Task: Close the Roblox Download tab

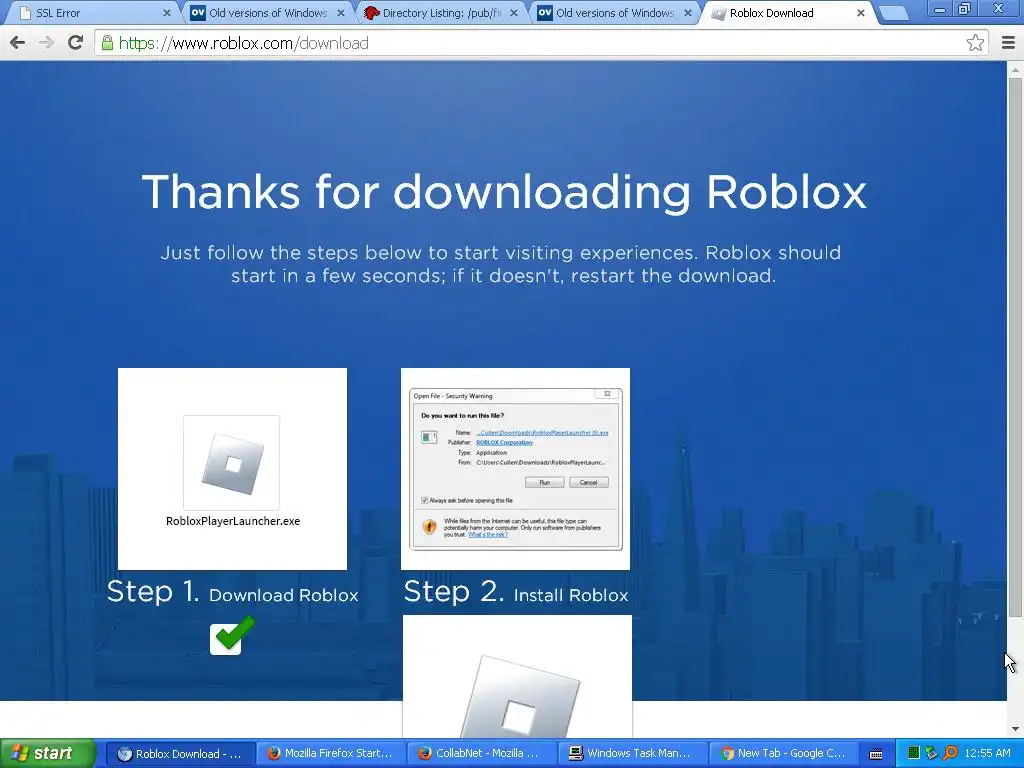Action: 861,13
